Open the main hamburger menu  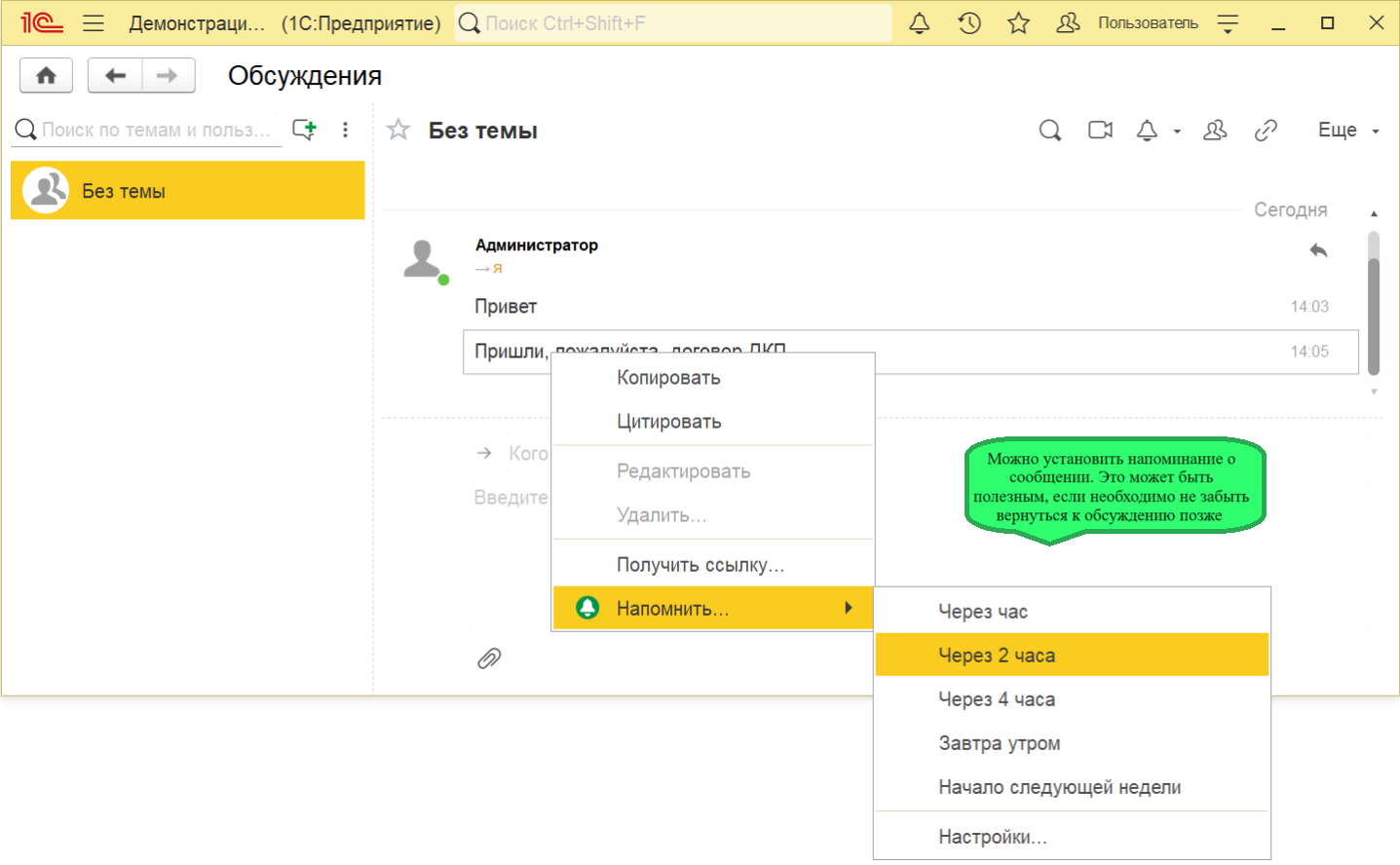94,23
